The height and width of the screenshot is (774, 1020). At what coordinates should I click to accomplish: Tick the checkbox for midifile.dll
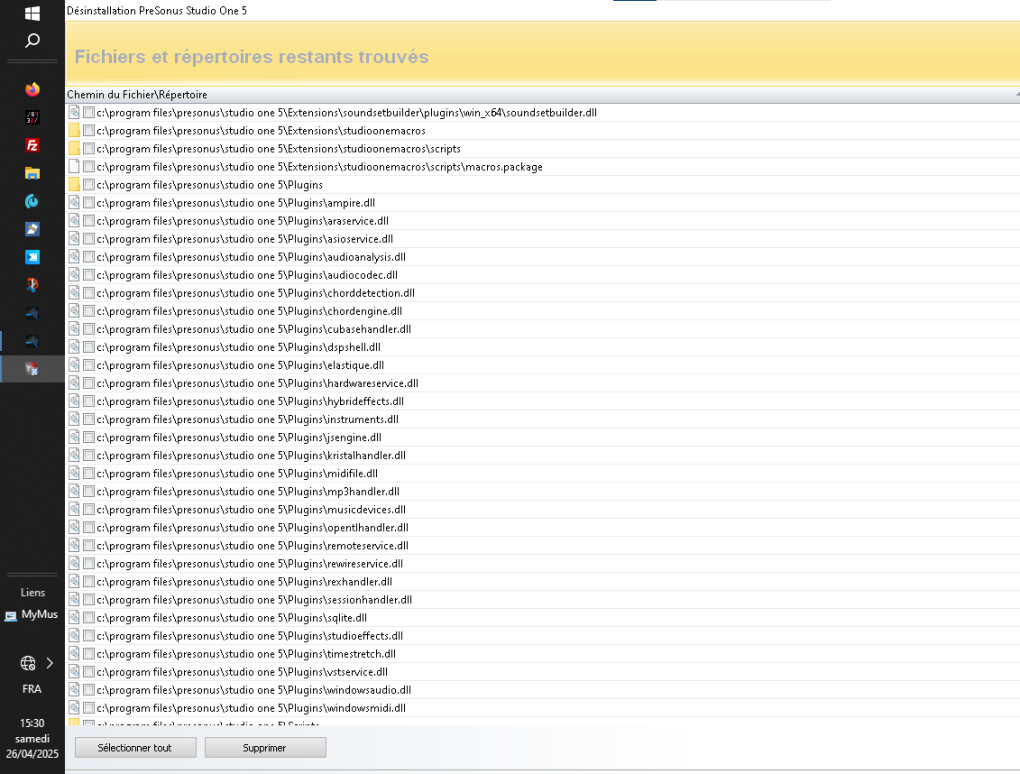(x=88, y=474)
